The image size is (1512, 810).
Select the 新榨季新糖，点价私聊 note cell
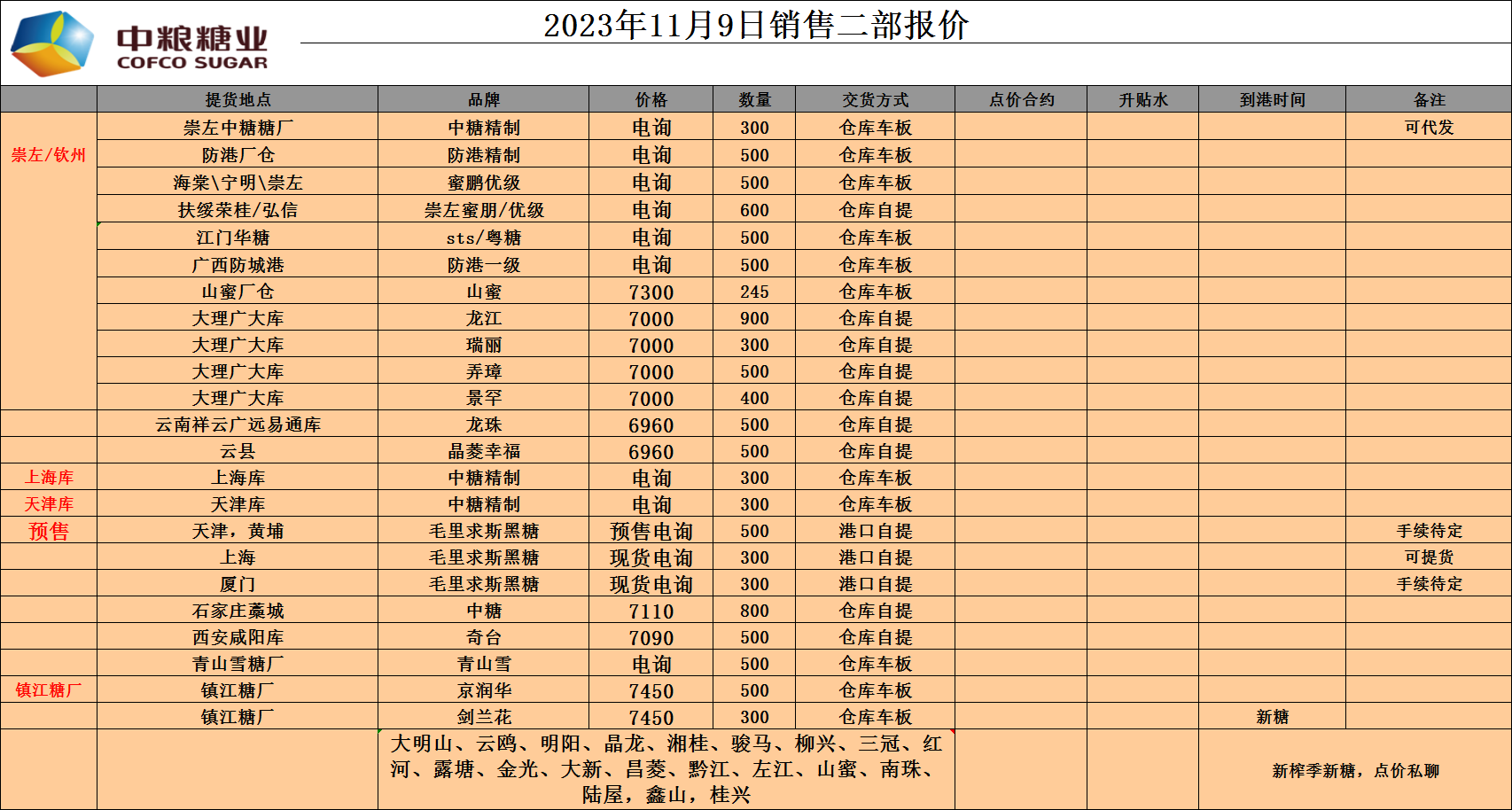(1355, 771)
